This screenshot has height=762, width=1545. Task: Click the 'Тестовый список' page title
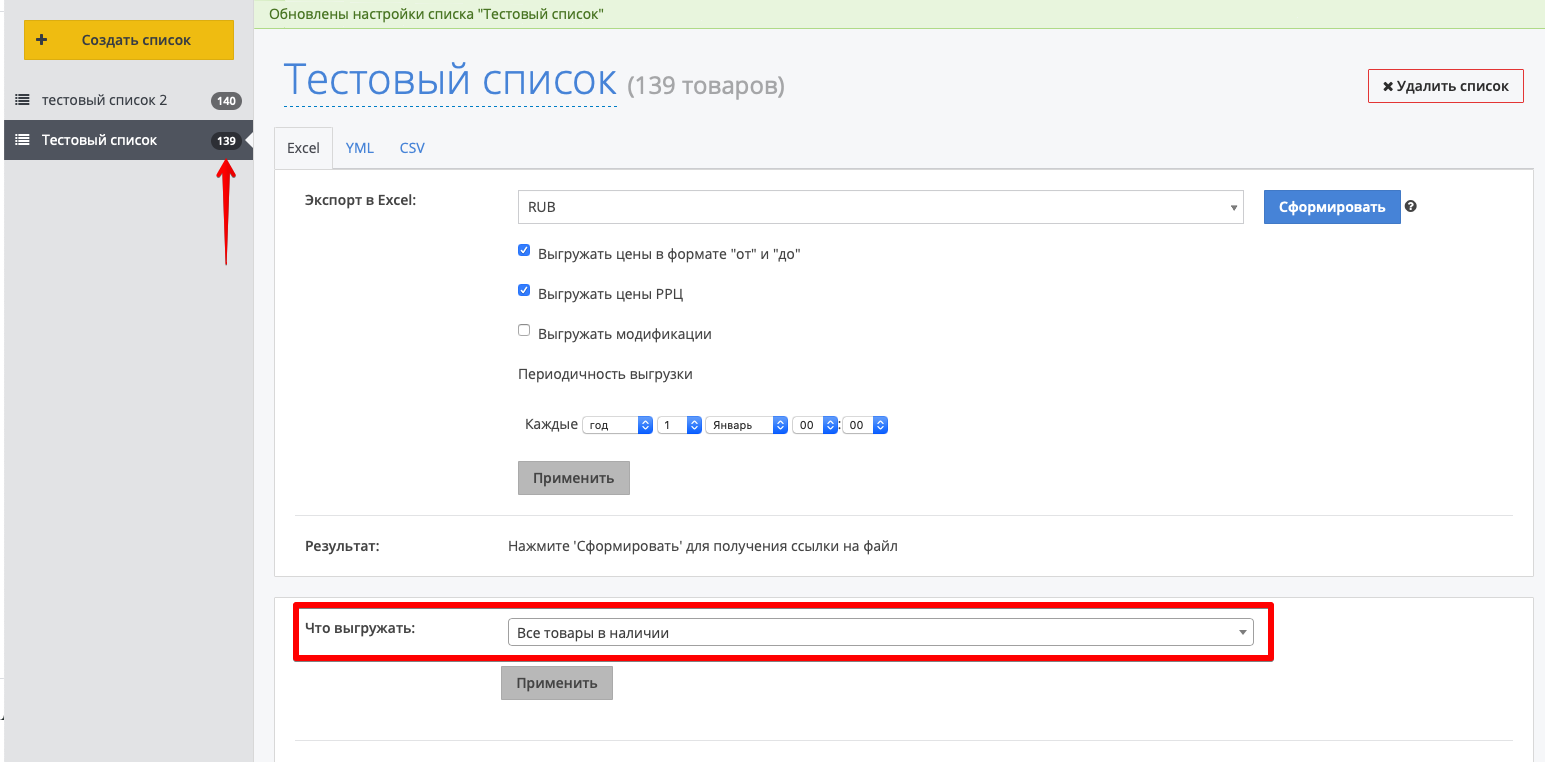tap(450, 80)
